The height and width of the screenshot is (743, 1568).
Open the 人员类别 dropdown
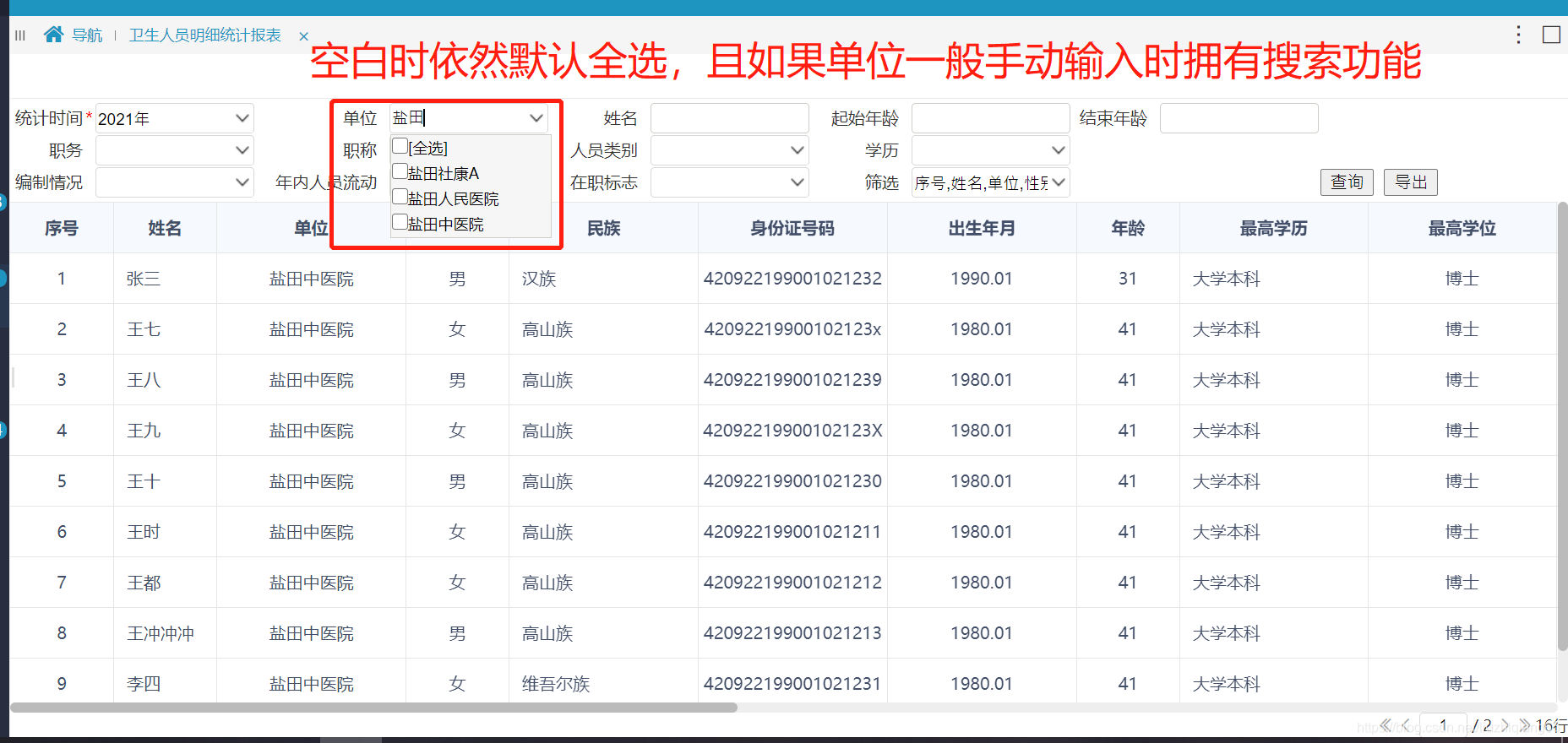(x=729, y=150)
